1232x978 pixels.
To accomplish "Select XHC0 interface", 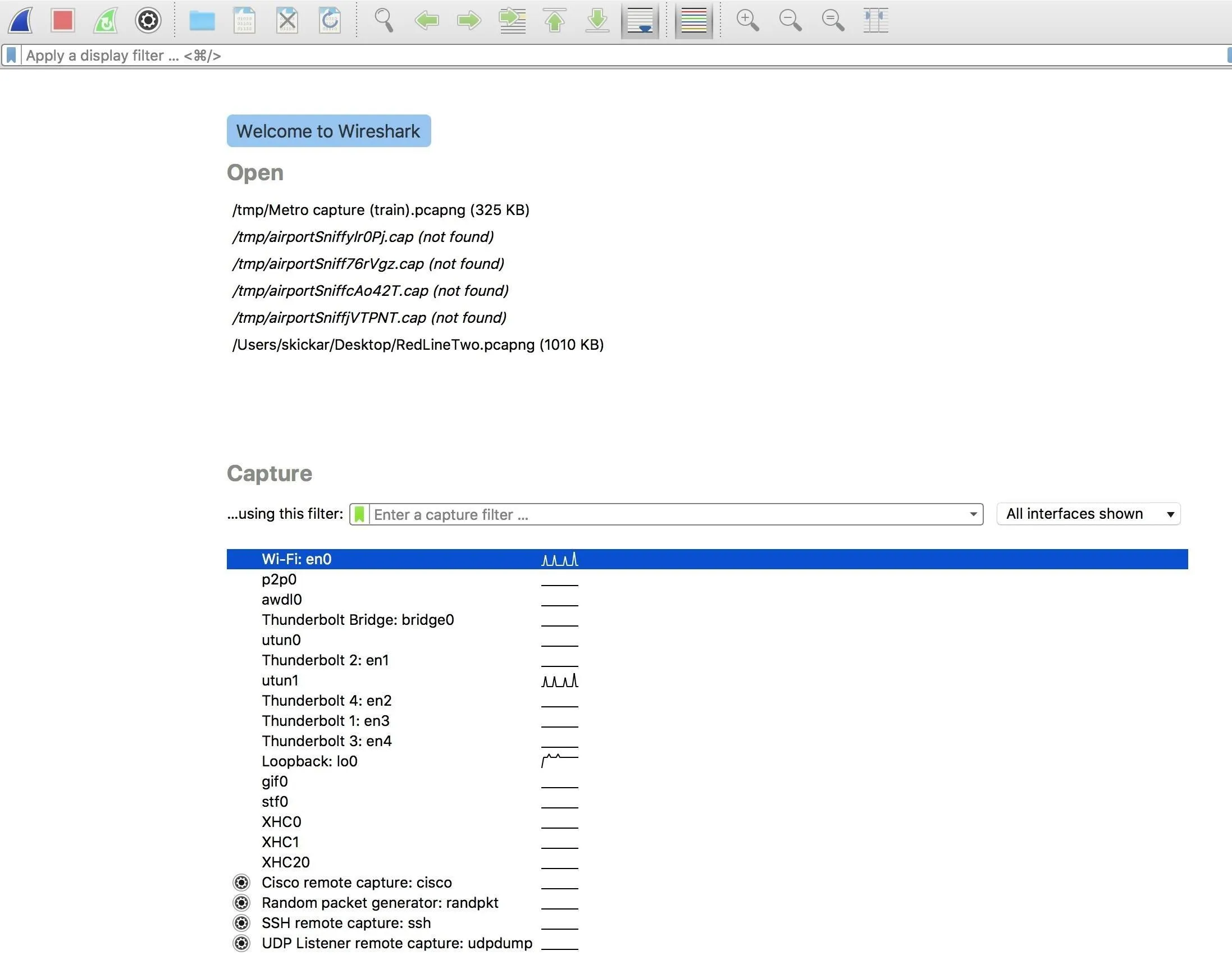I will point(708,821).
